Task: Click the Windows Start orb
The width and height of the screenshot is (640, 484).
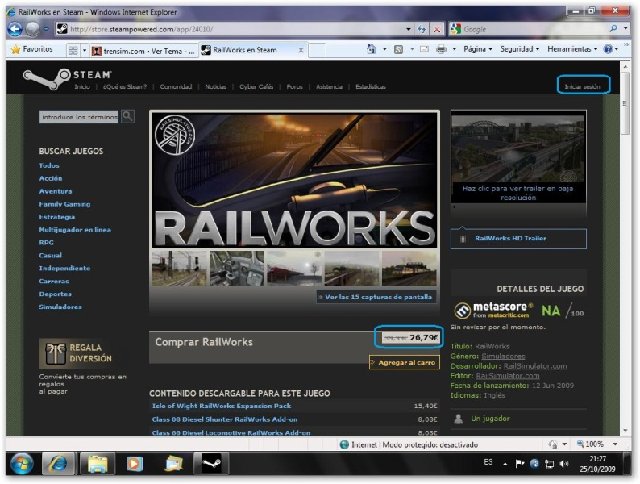Action: [21, 464]
